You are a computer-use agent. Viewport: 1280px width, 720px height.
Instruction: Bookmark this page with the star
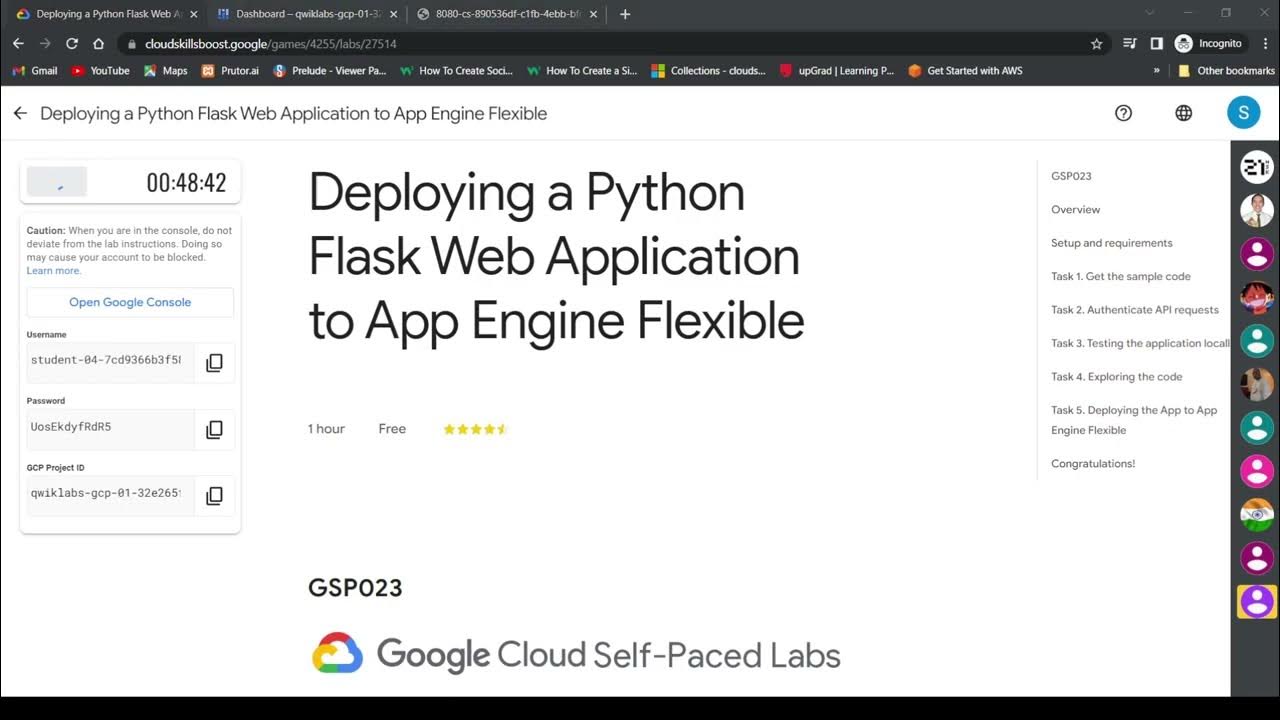click(1096, 44)
